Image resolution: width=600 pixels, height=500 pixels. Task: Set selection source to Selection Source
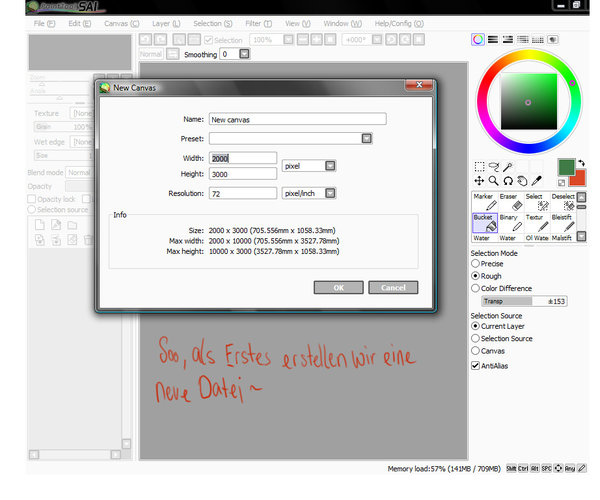pyautogui.click(x=502, y=338)
